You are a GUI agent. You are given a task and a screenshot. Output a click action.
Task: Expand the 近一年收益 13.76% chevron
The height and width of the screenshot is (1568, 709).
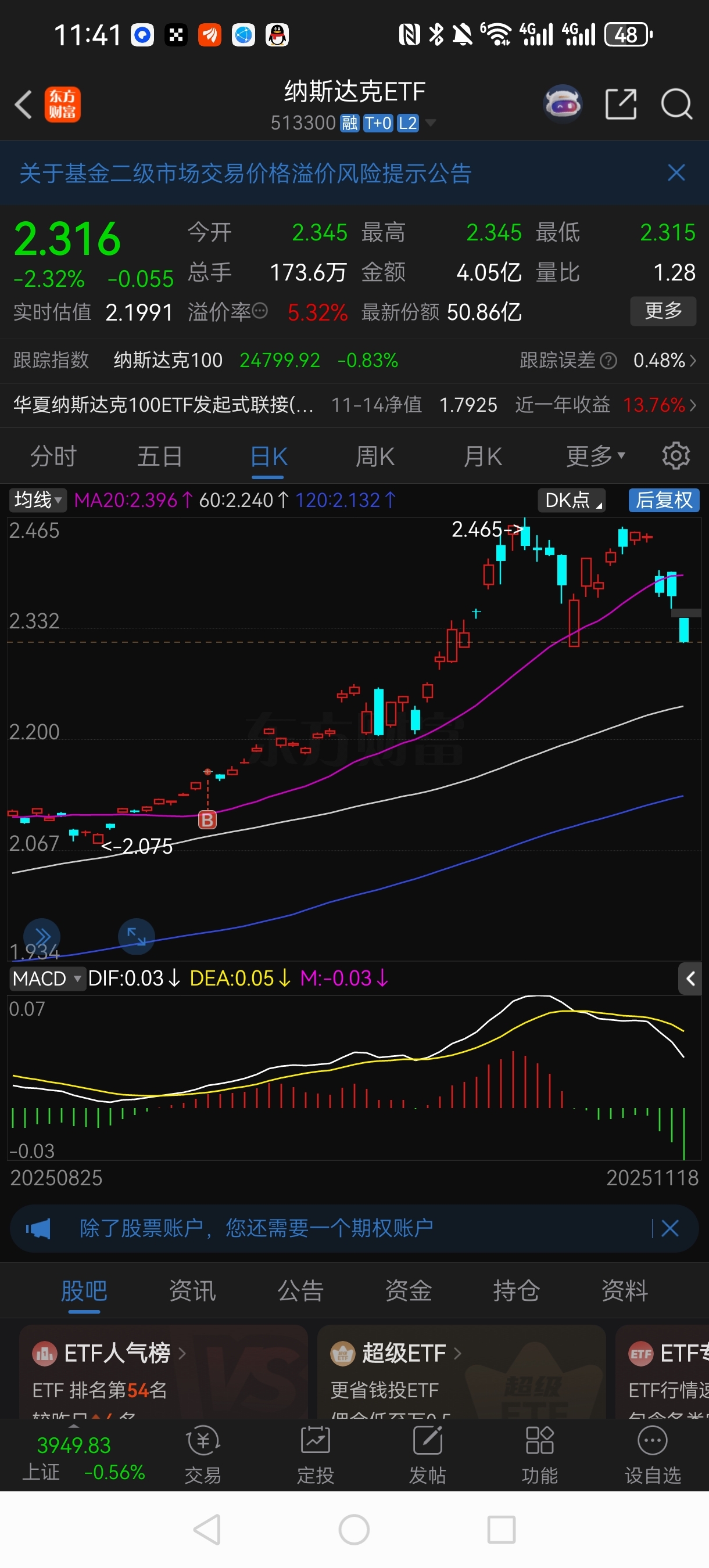pos(693,405)
